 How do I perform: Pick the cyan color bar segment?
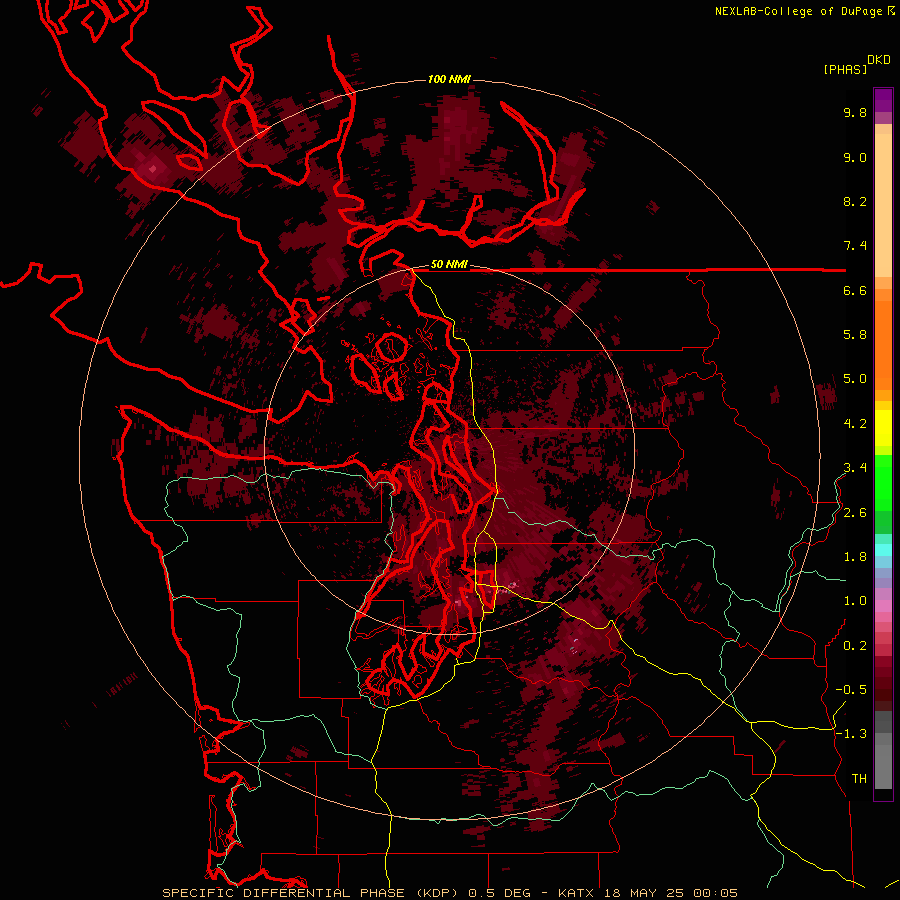tap(883, 550)
